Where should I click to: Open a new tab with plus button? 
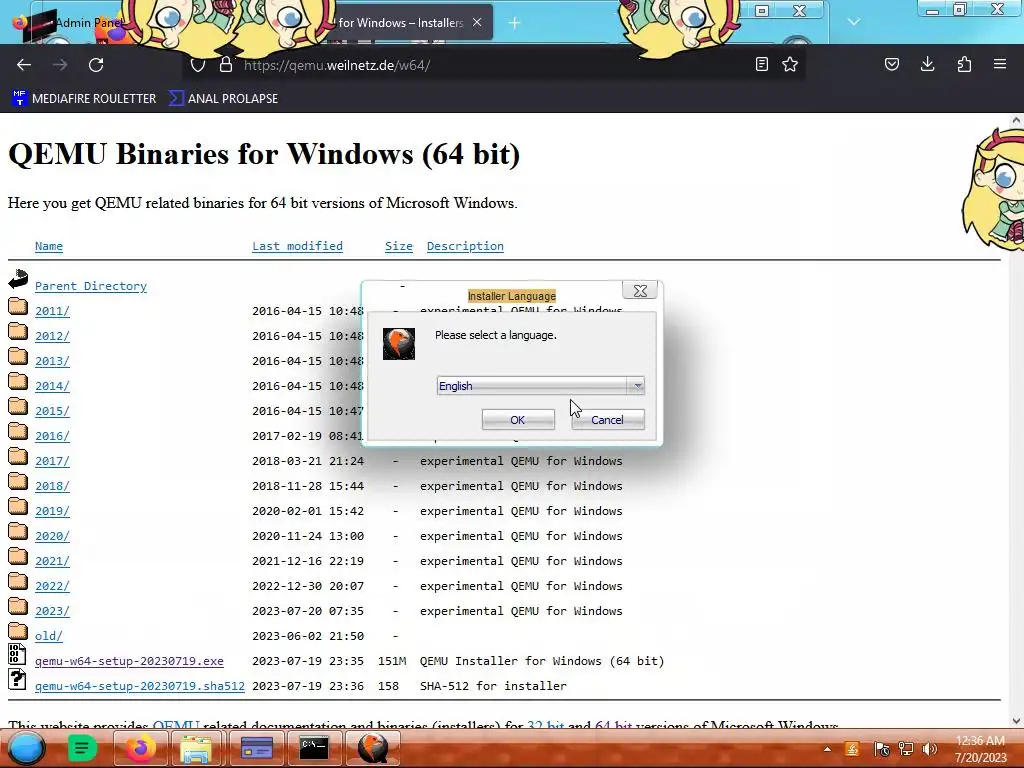515,23
